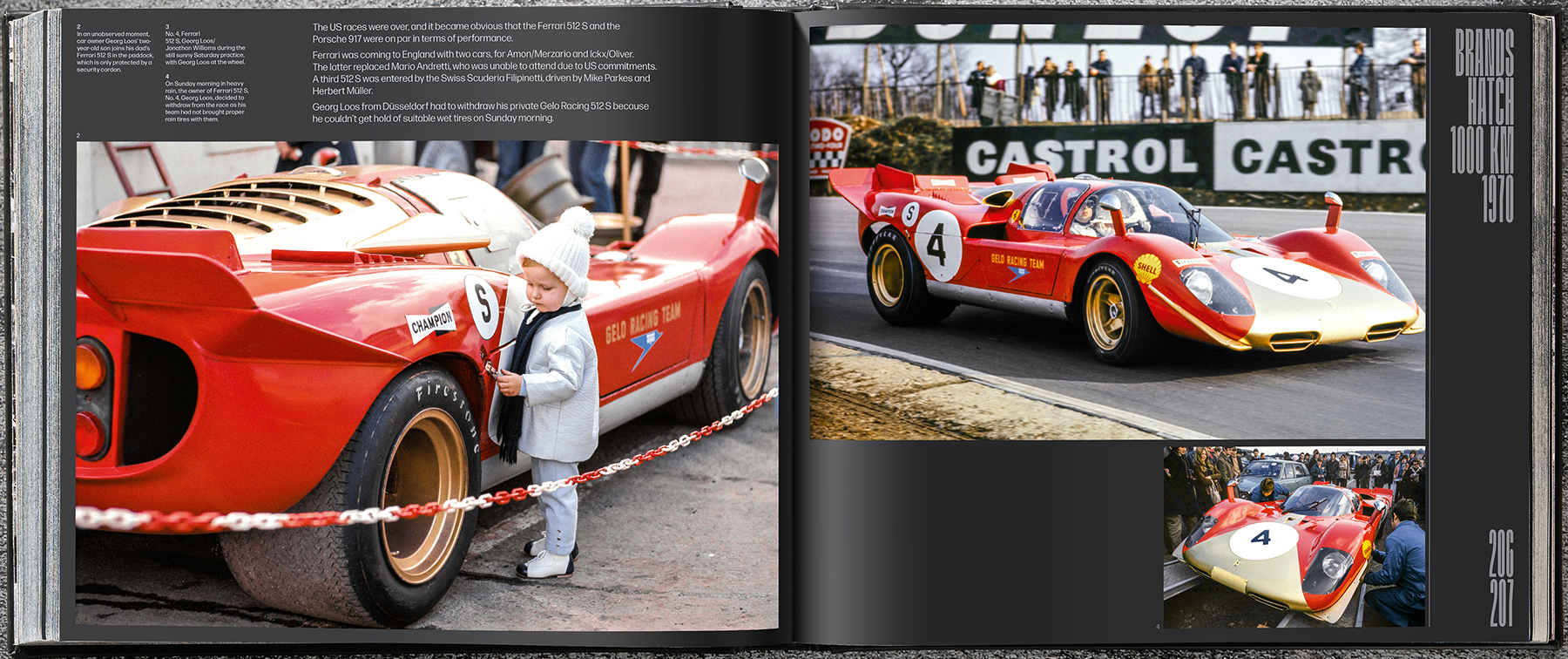1568x659 pixels.
Task: Select the paragraph beginning "Ferrari was coming to England"
Action: point(484,72)
